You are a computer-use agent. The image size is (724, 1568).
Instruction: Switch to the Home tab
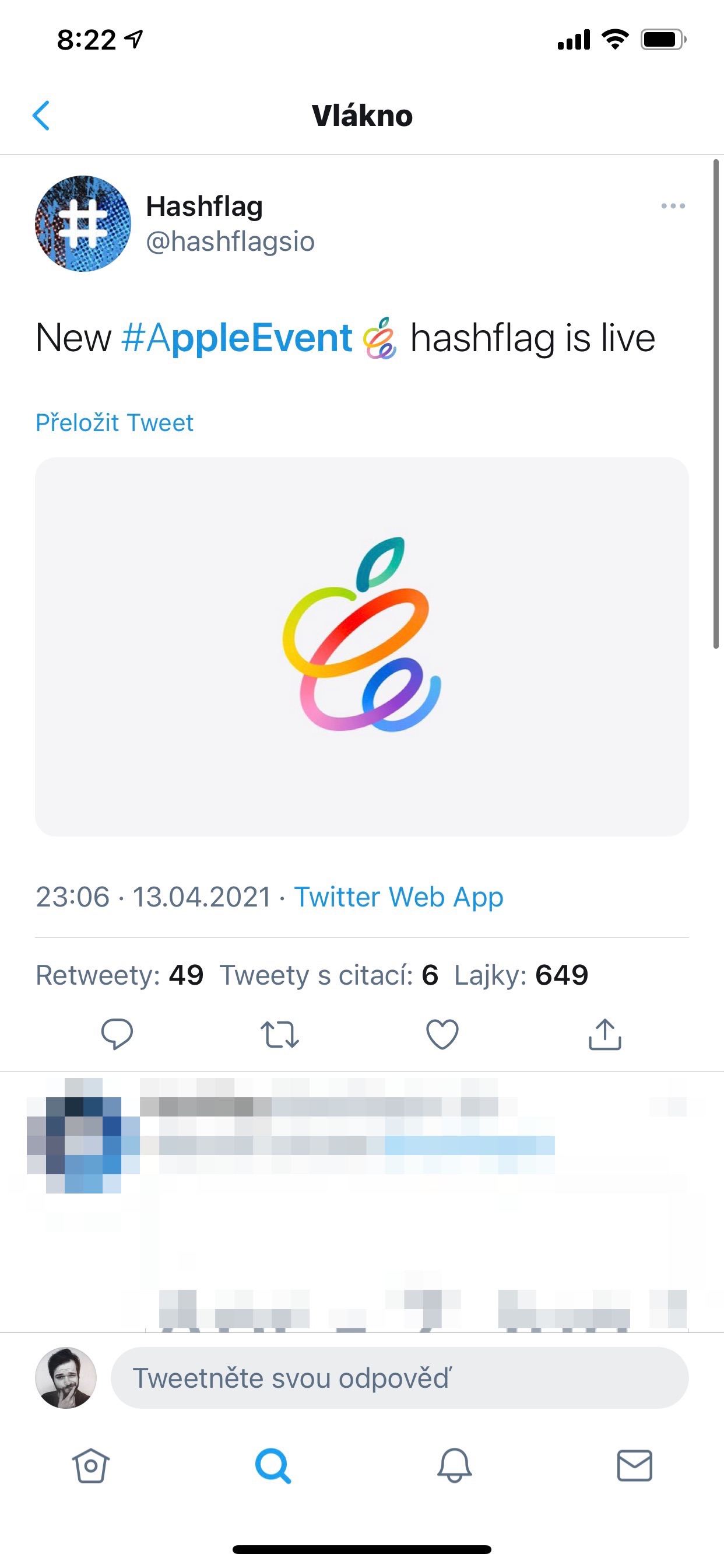[91, 1465]
